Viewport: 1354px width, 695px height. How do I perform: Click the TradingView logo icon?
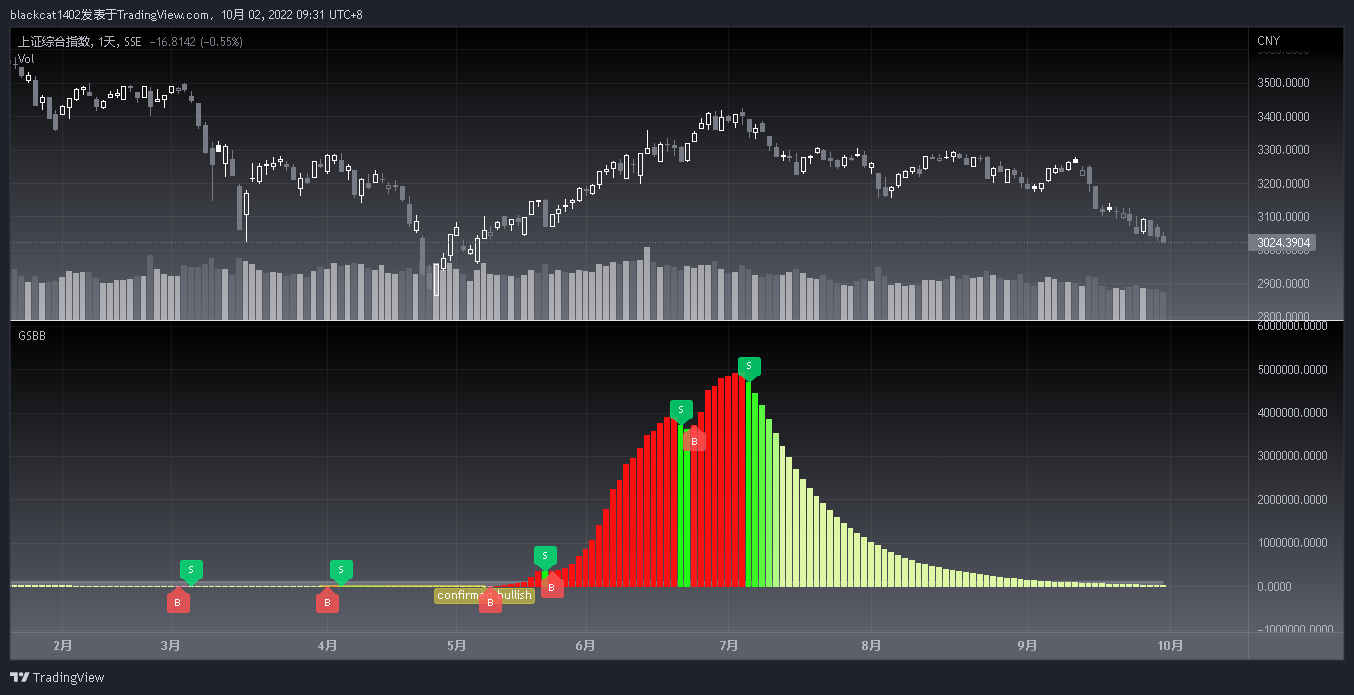point(19,677)
